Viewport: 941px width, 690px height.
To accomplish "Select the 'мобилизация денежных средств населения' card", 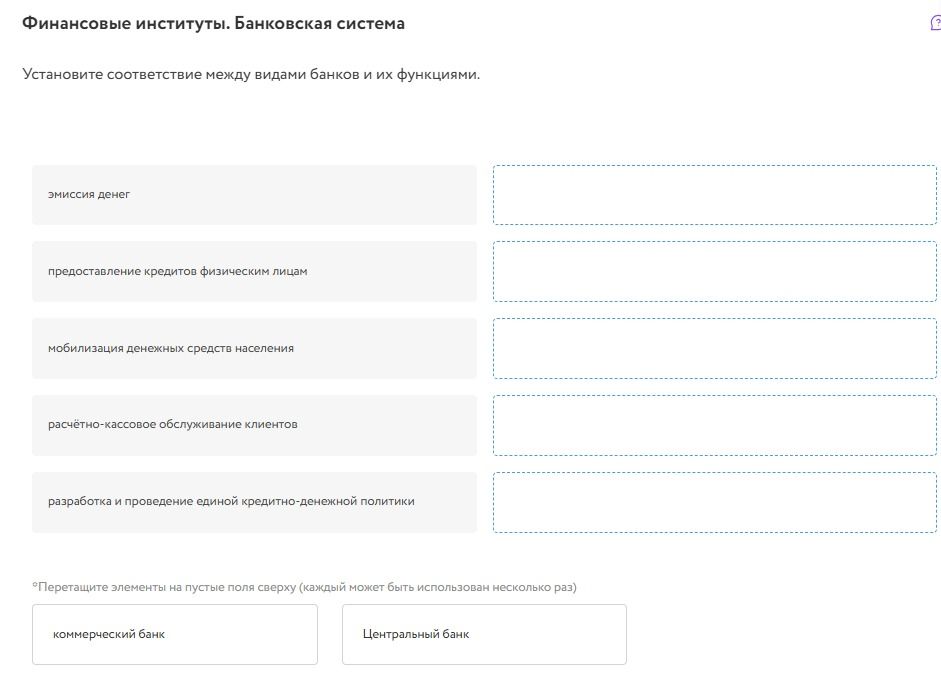I will click(254, 348).
